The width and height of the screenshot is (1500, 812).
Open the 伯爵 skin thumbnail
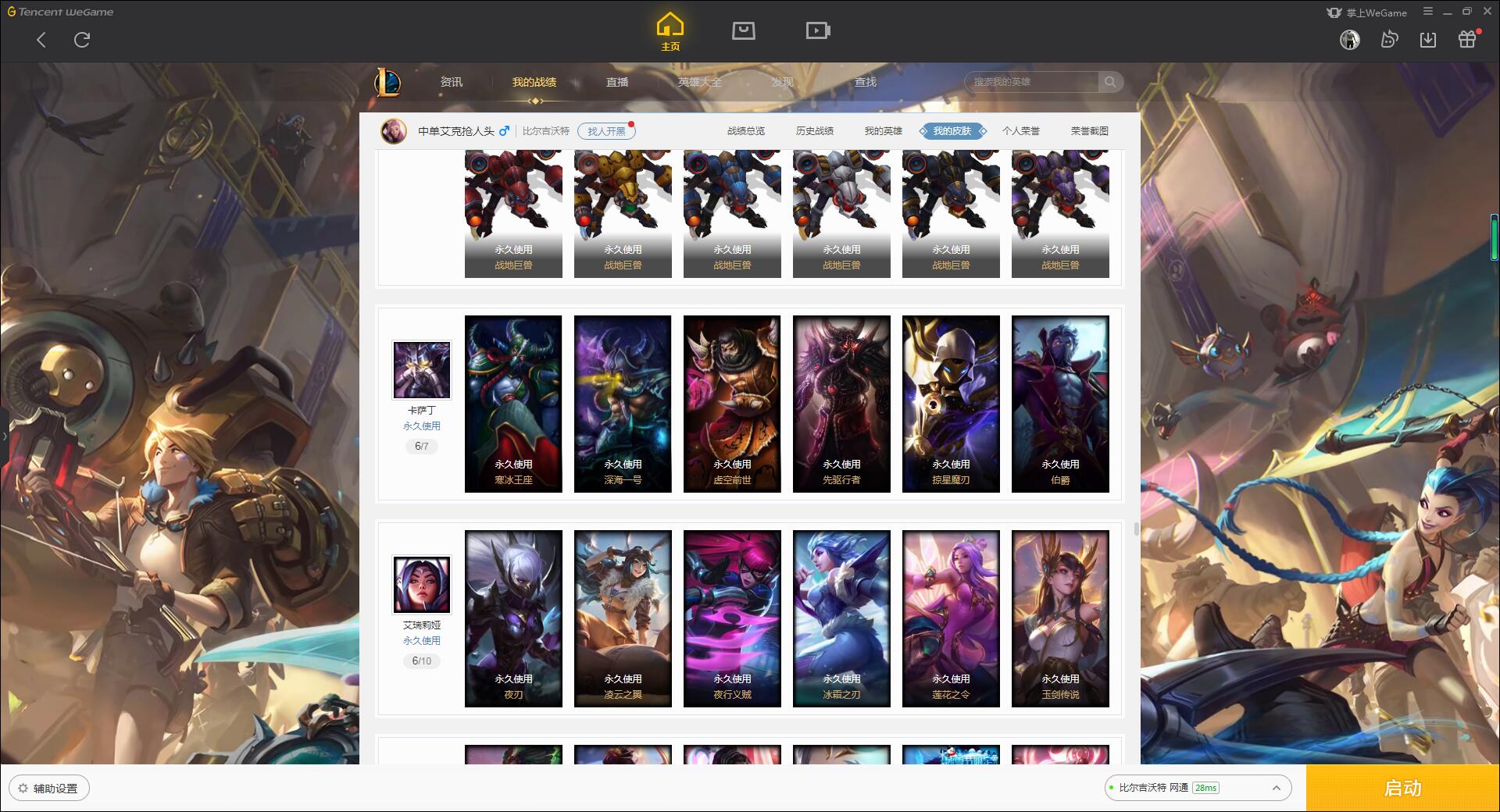(1060, 404)
